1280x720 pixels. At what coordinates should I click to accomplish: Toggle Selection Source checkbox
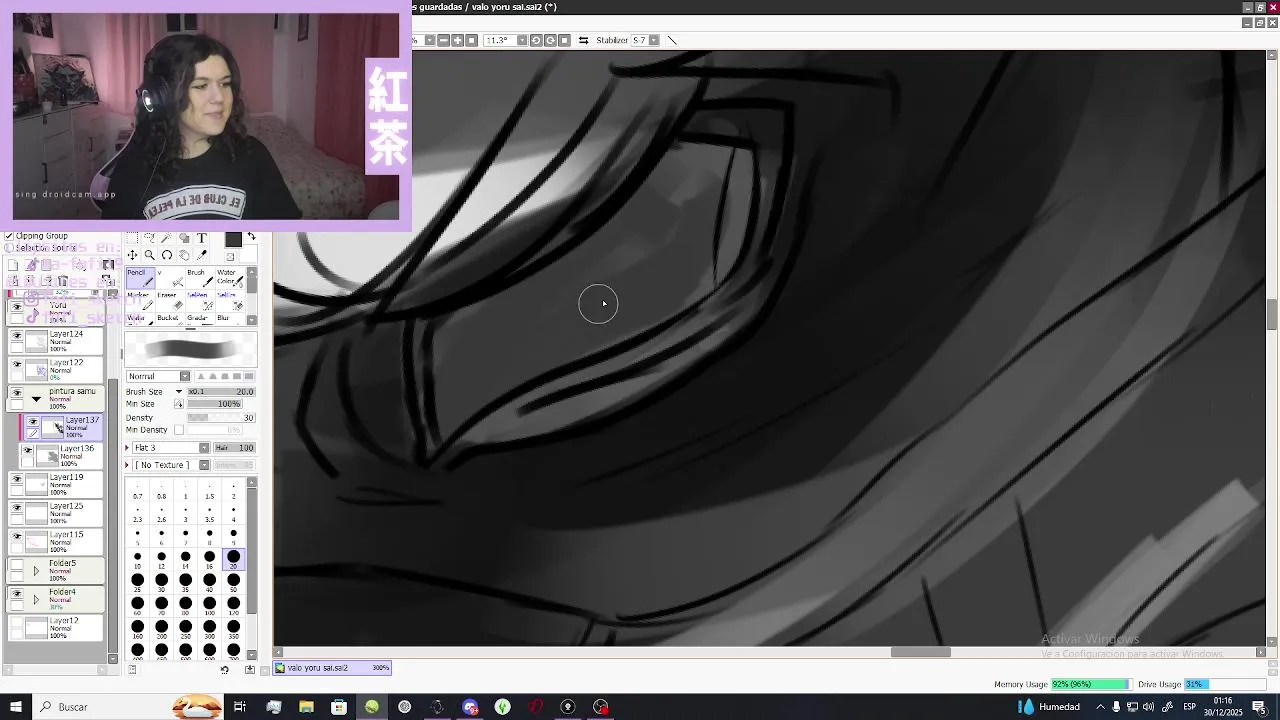pos(9,248)
